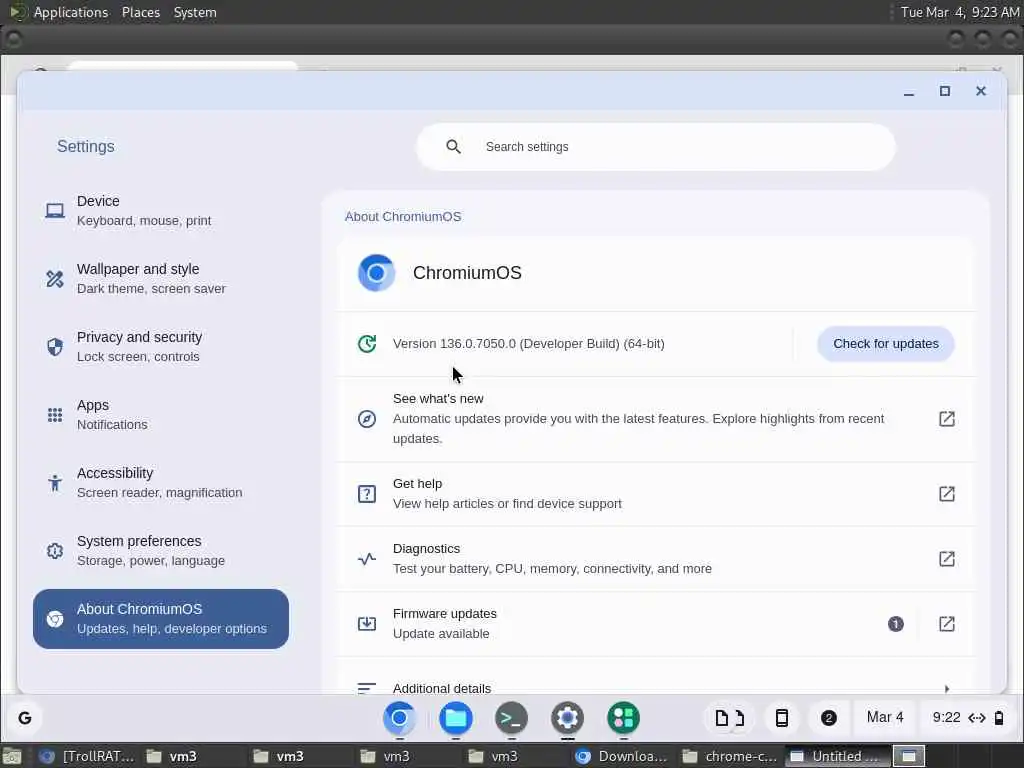Open the 9:22 status tray
Screen dimensions: 1024x768
point(968,718)
